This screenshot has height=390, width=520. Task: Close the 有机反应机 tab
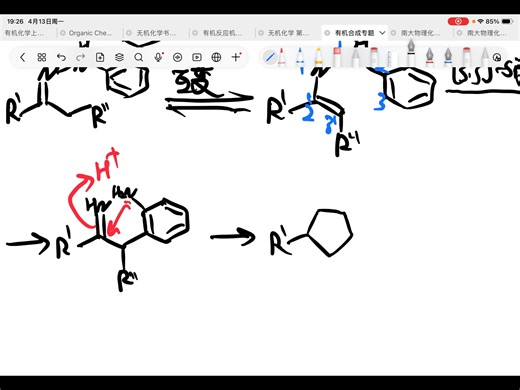195,33
